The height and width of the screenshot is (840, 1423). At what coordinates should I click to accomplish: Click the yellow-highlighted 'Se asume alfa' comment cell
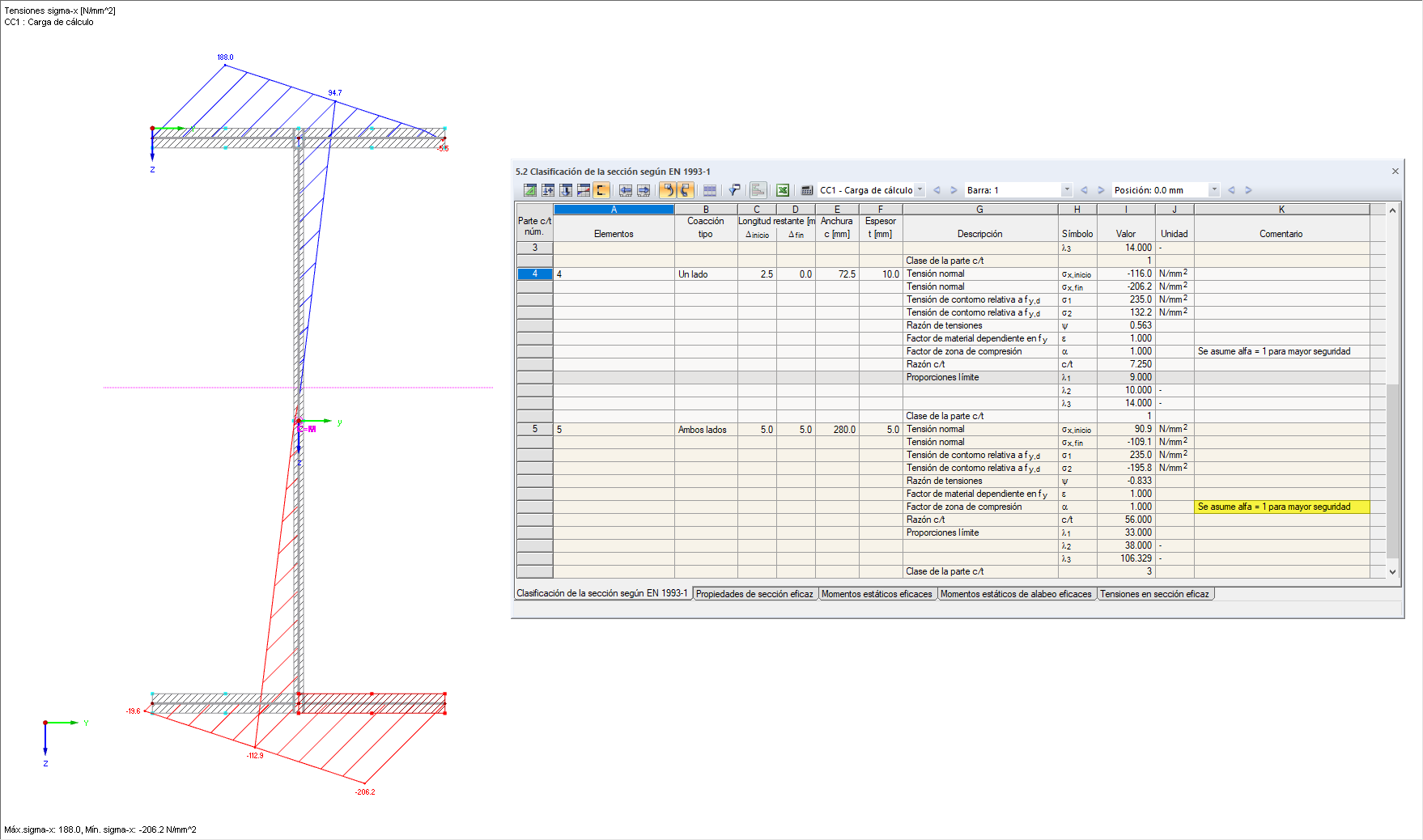[1281, 507]
